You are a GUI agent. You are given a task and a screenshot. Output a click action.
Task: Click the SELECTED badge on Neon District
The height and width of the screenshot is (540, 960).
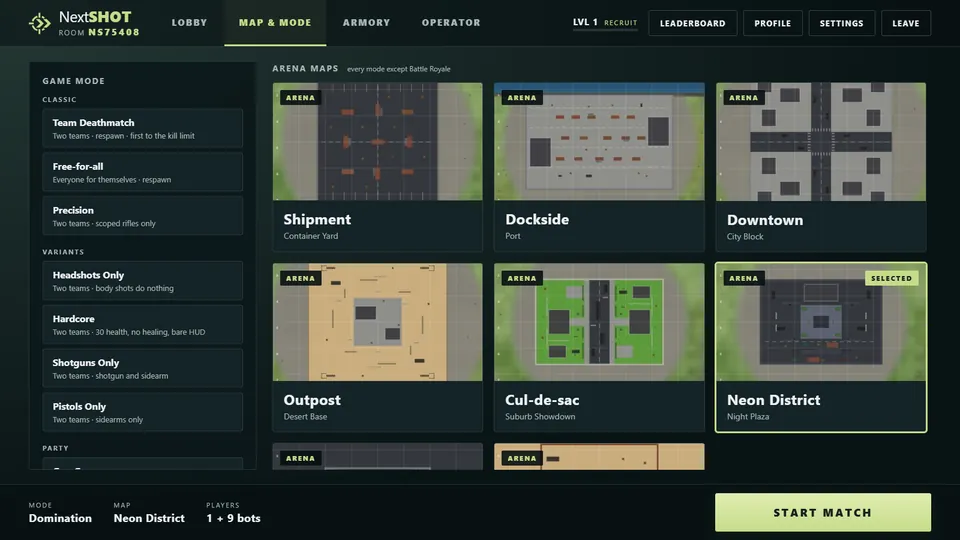(891, 278)
